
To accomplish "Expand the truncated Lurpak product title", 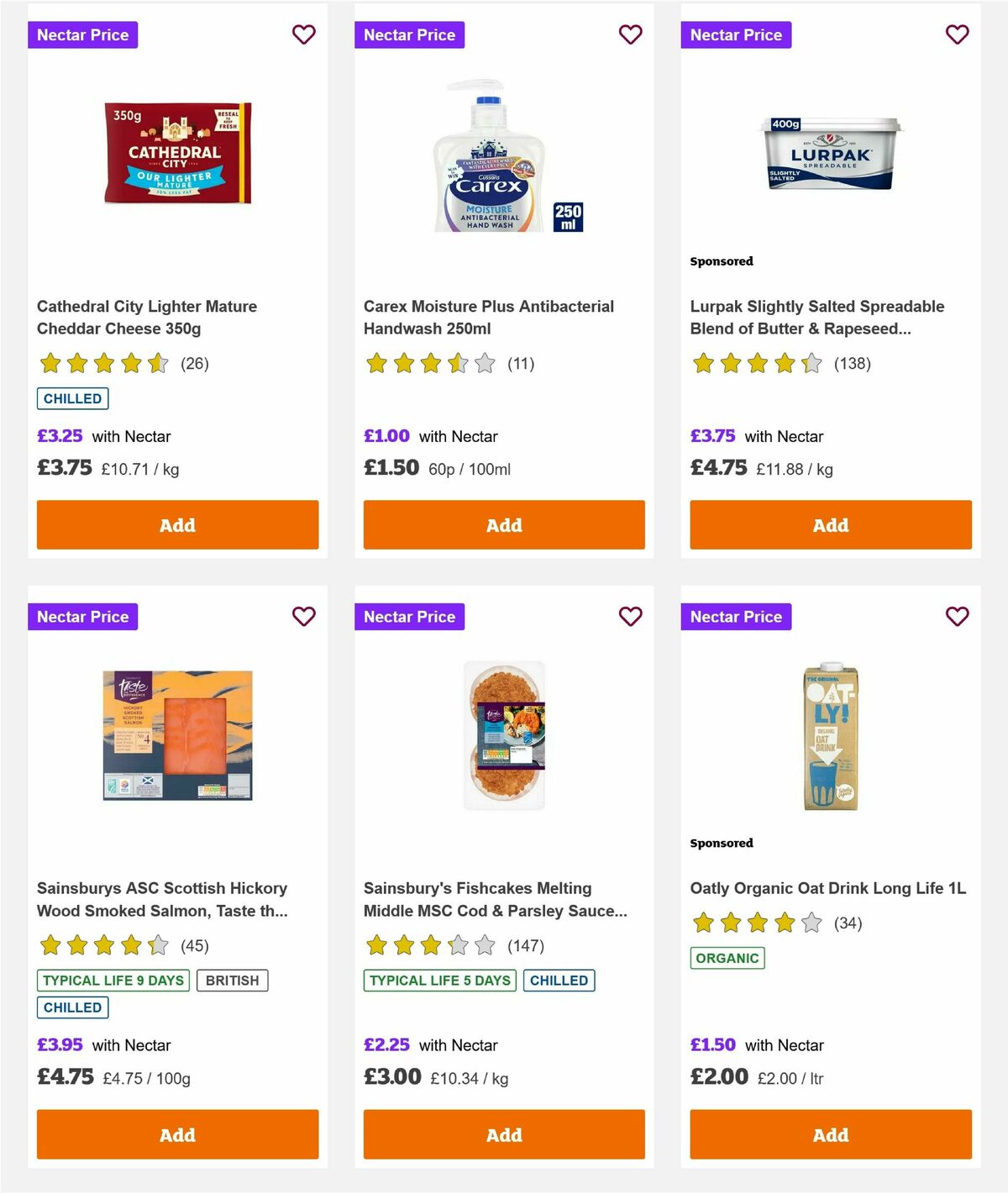I will click(x=817, y=318).
